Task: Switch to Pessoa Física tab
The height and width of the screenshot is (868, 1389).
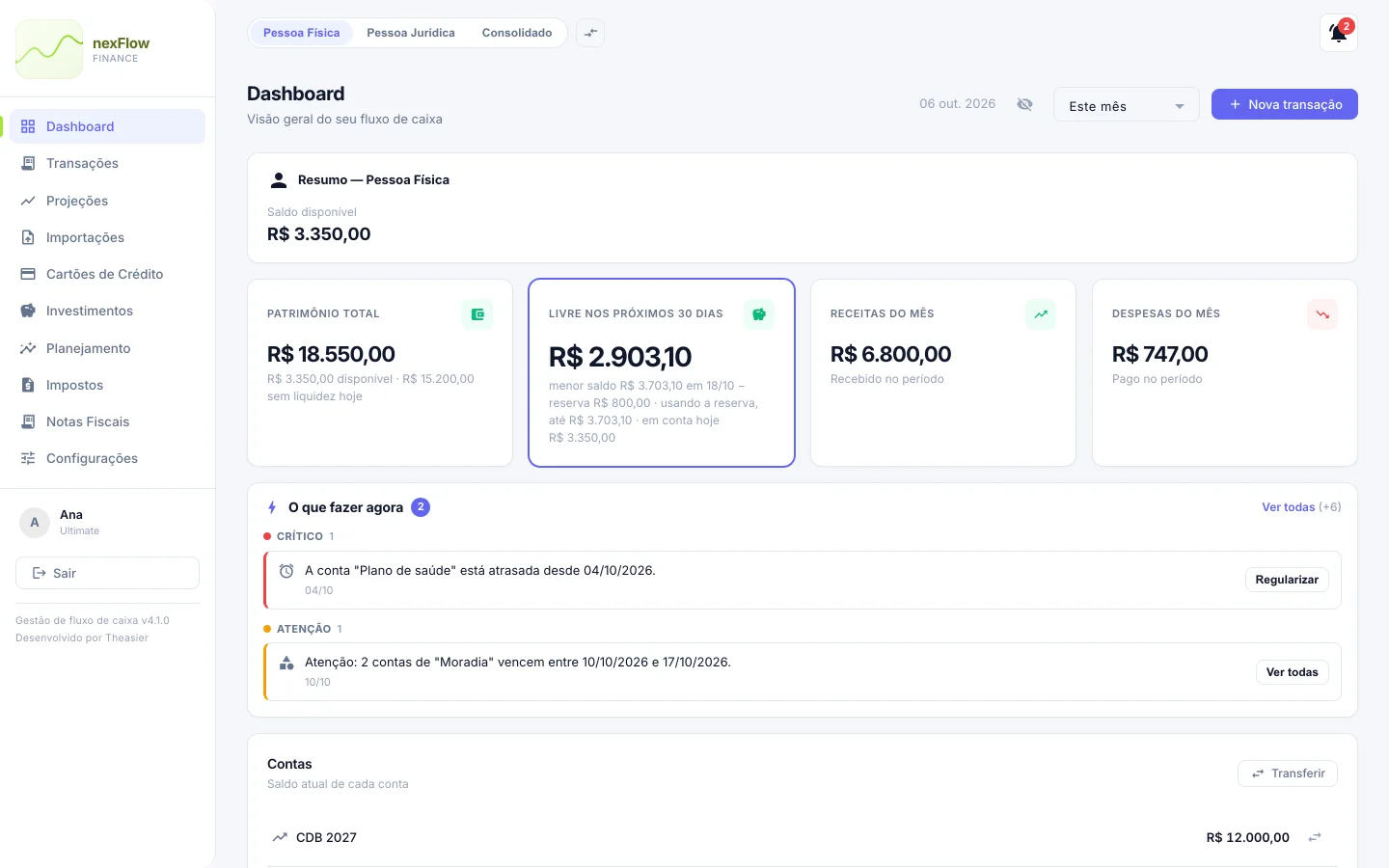Action: [301, 33]
